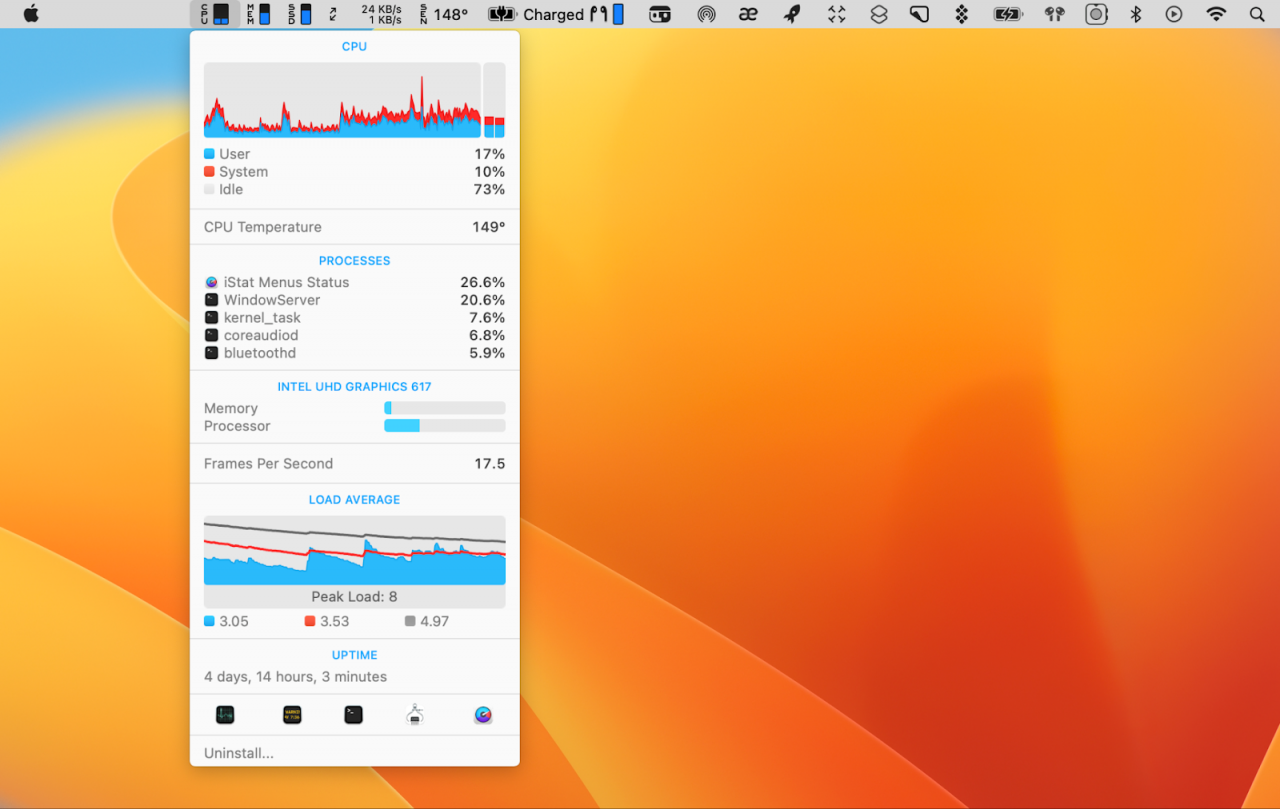The image size is (1280, 809).
Task: Open the network speed KB/s menu
Action: (x=380, y=14)
